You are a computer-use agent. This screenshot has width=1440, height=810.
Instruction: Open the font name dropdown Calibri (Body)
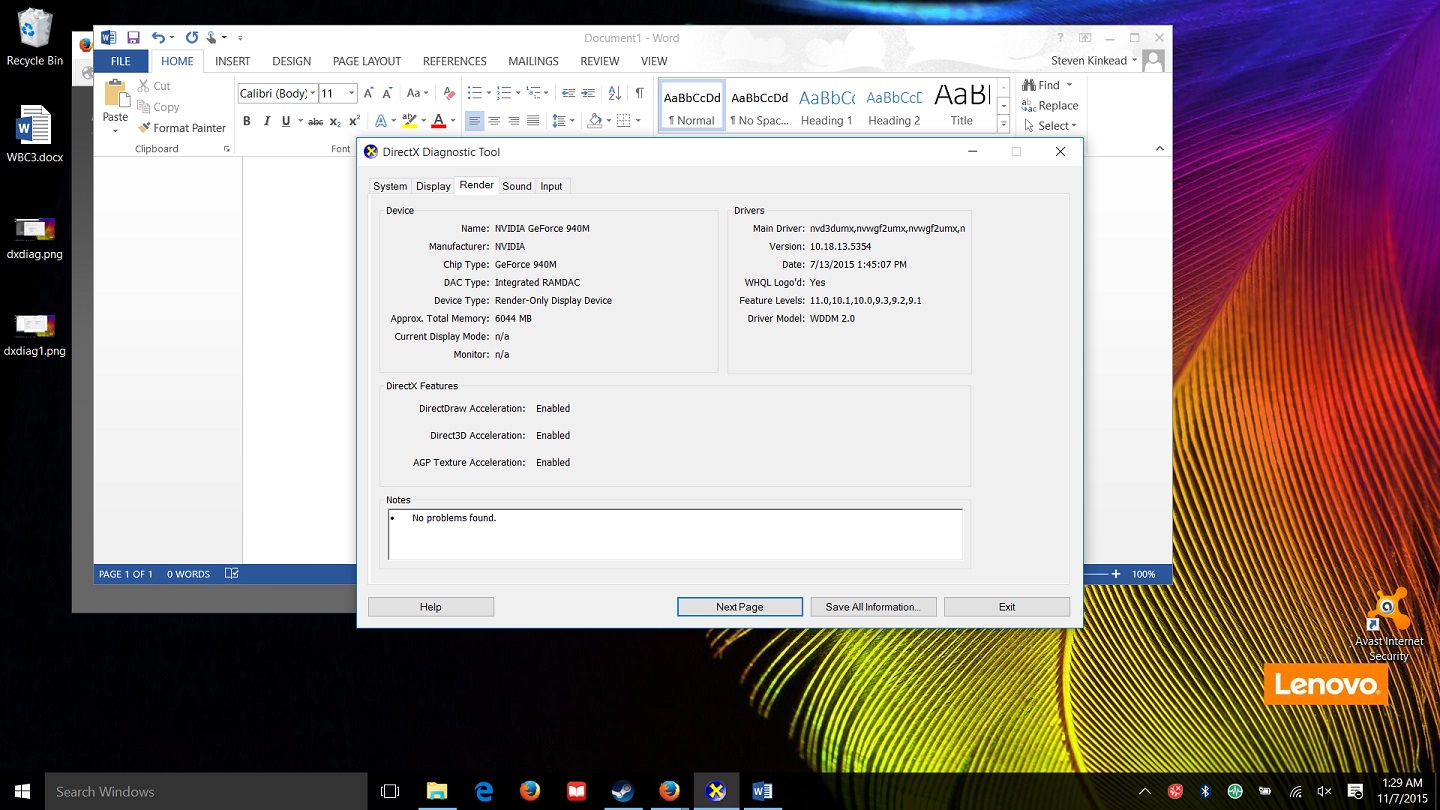pyautogui.click(x=313, y=93)
